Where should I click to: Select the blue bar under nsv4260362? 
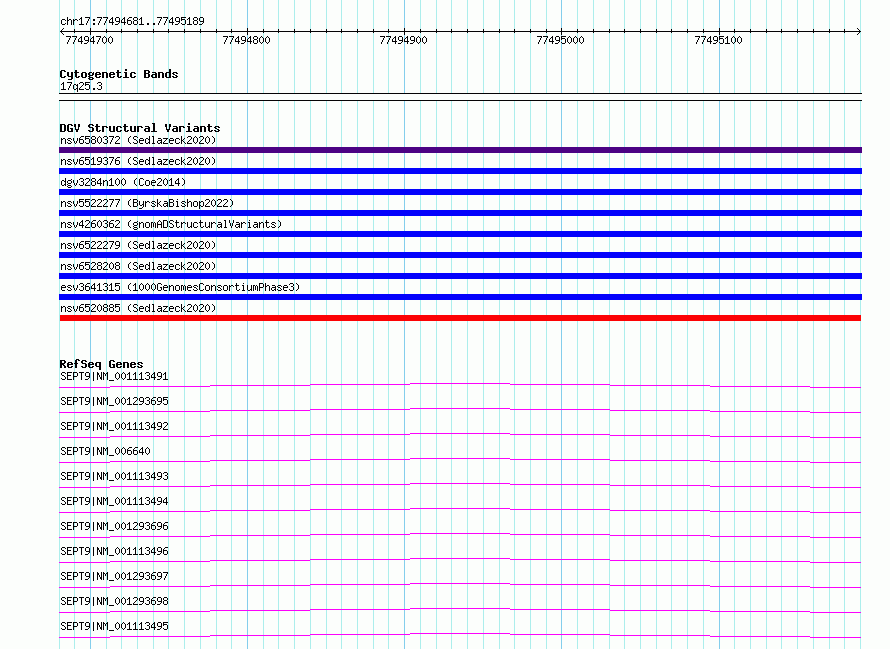tap(460, 234)
